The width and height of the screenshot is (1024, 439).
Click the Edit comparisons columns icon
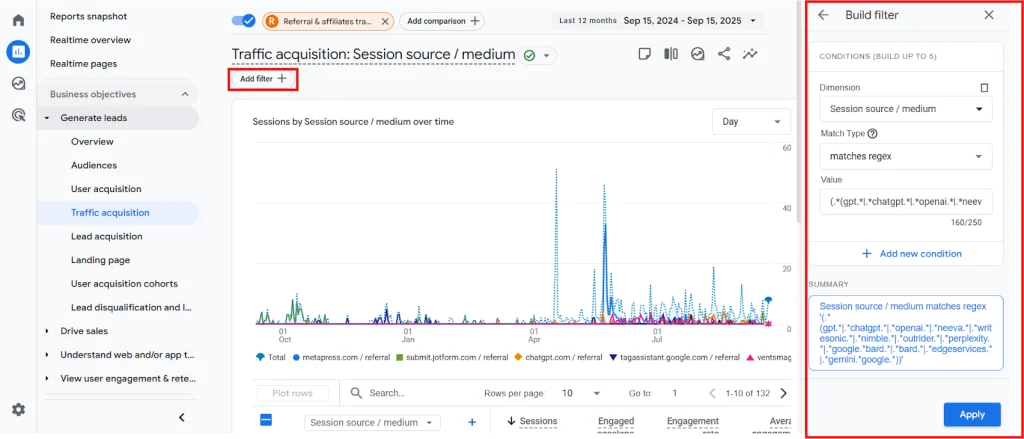coord(671,54)
